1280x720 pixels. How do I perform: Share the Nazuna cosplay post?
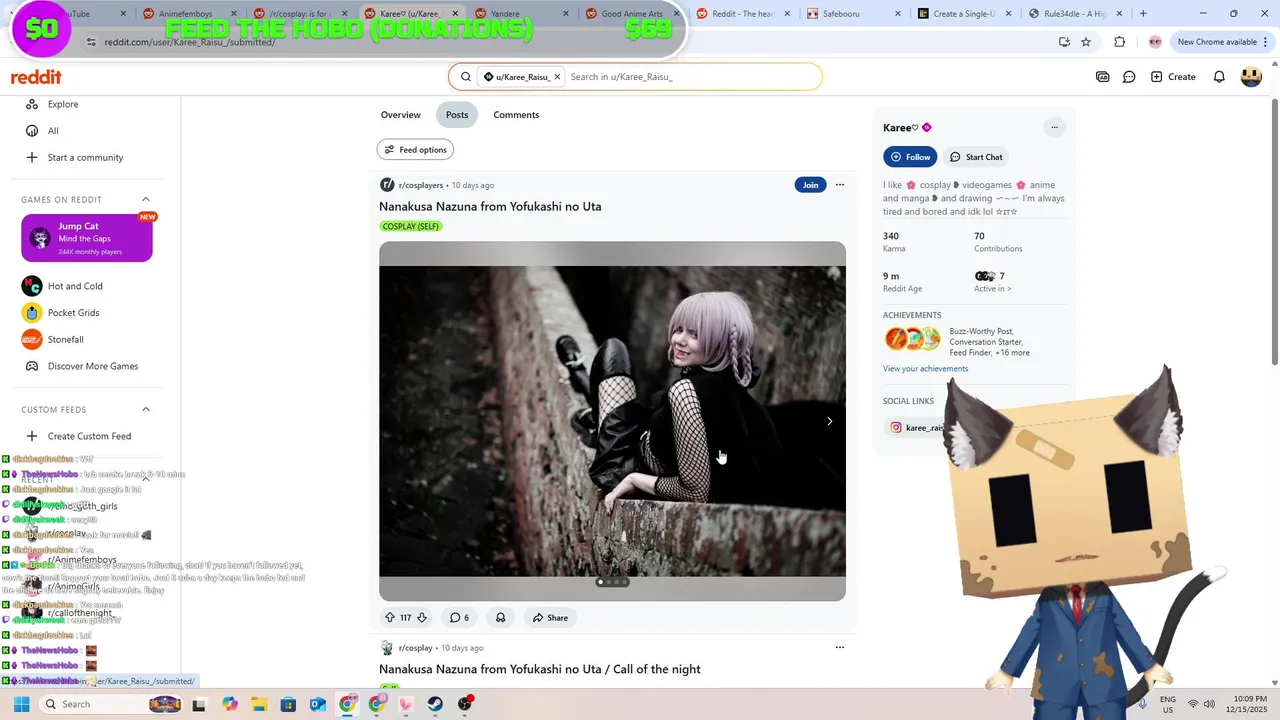point(550,618)
